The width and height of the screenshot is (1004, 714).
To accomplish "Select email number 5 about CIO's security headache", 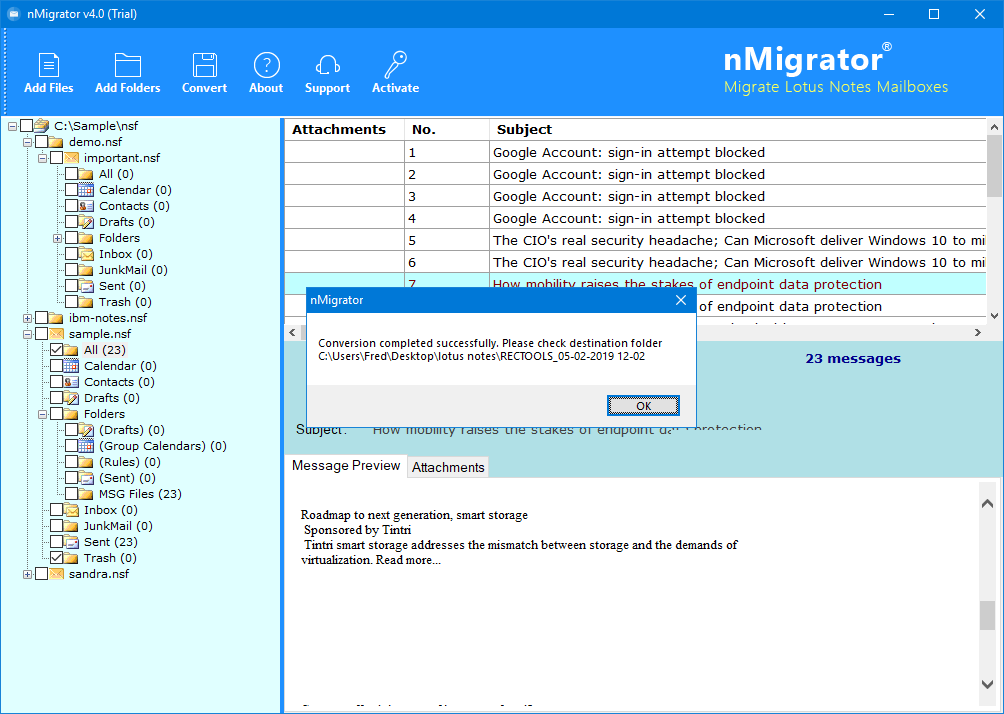I will pos(635,241).
